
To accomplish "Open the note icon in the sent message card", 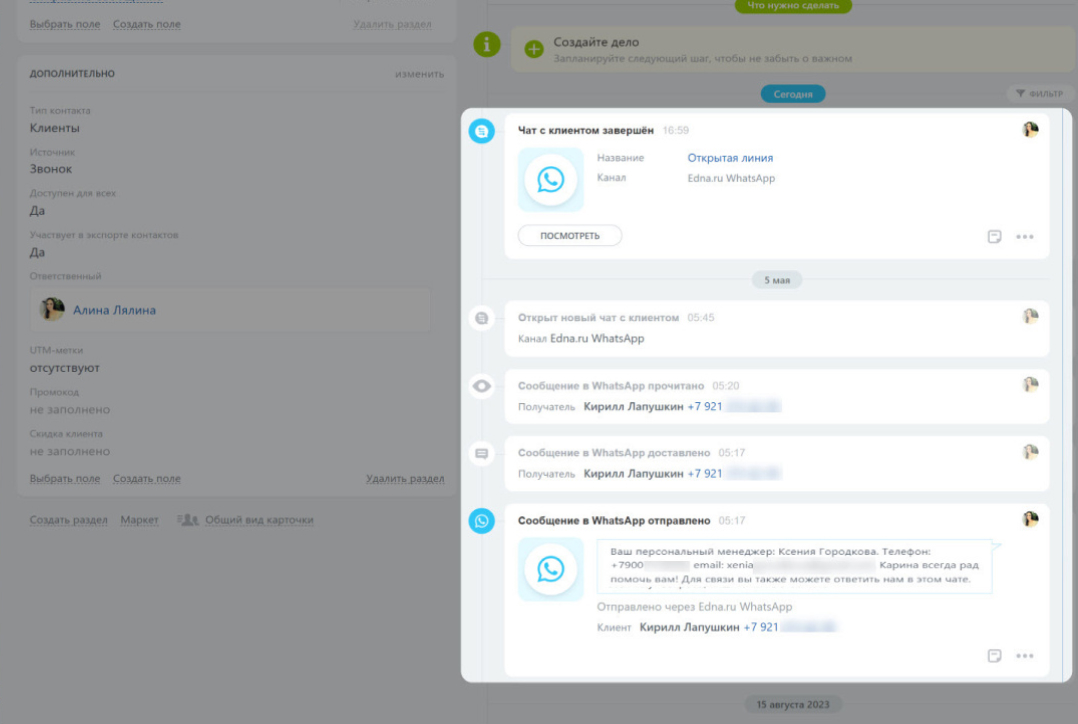I will pyautogui.click(x=994, y=656).
